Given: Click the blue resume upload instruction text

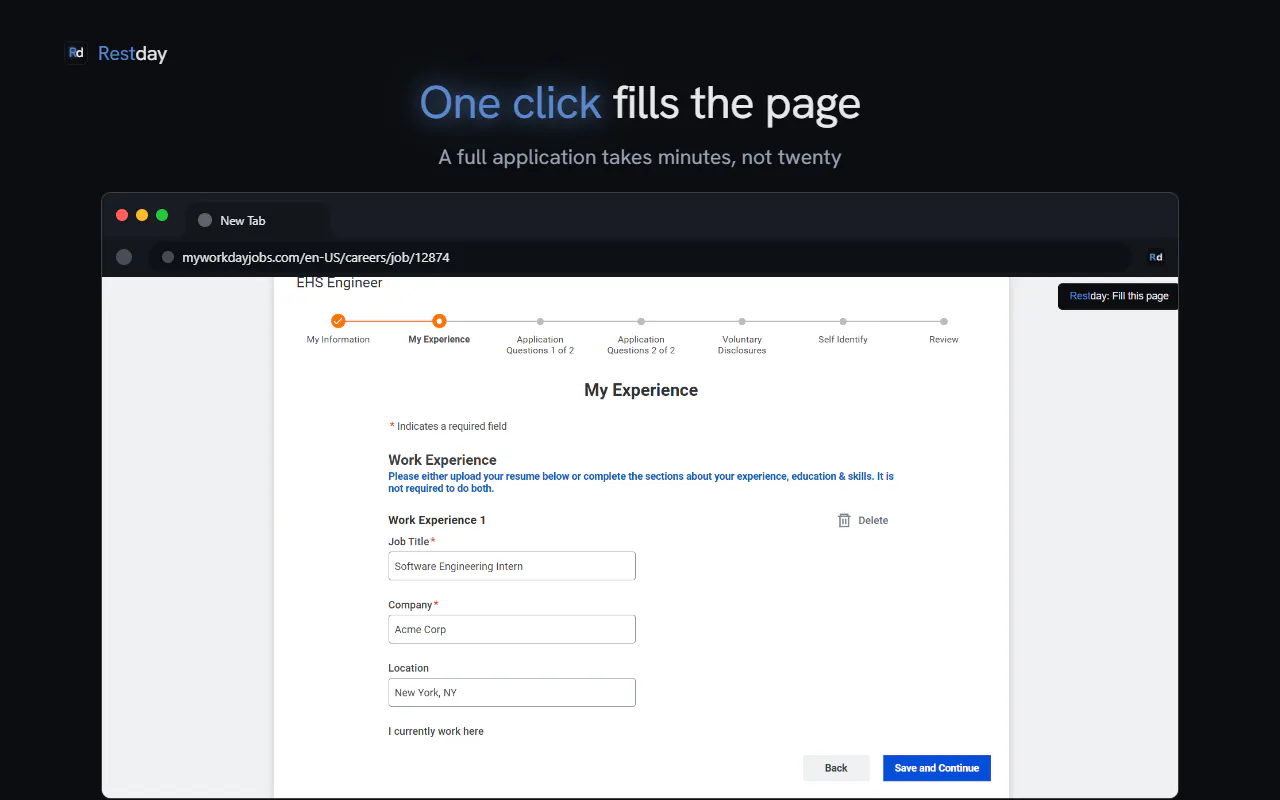Looking at the screenshot, I should coord(641,482).
